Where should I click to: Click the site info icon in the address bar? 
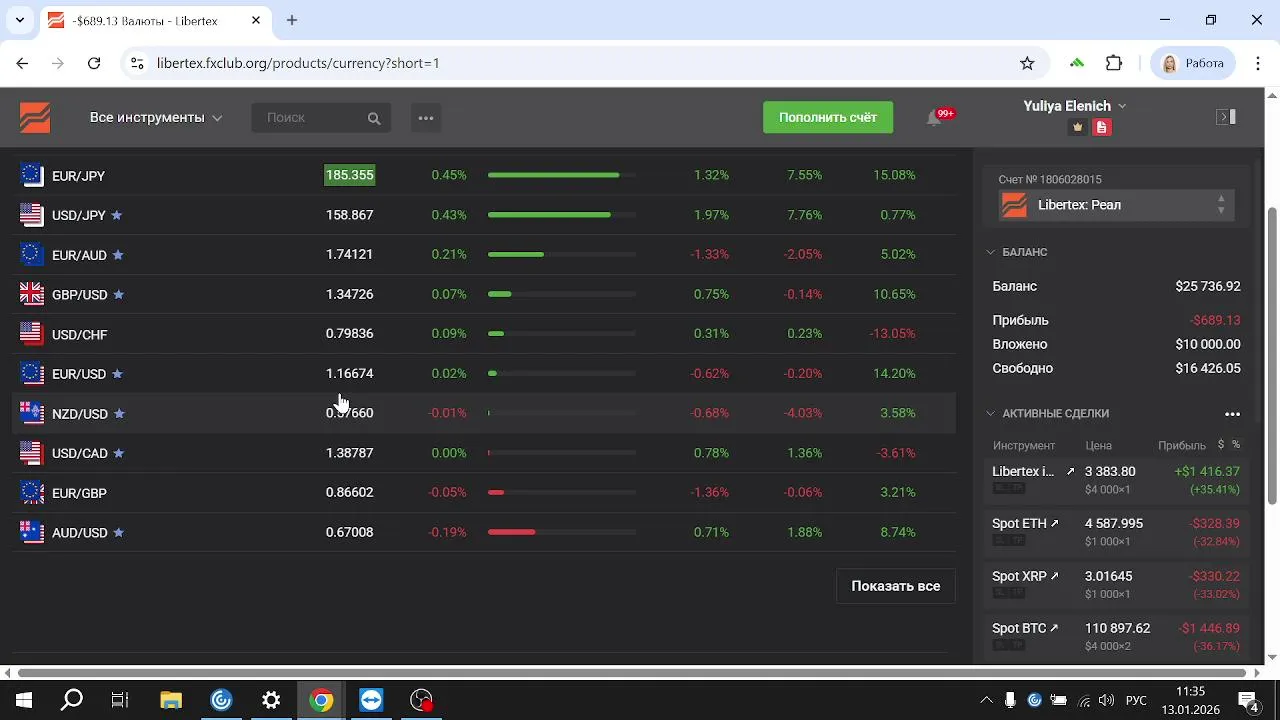[x=137, y=63]
